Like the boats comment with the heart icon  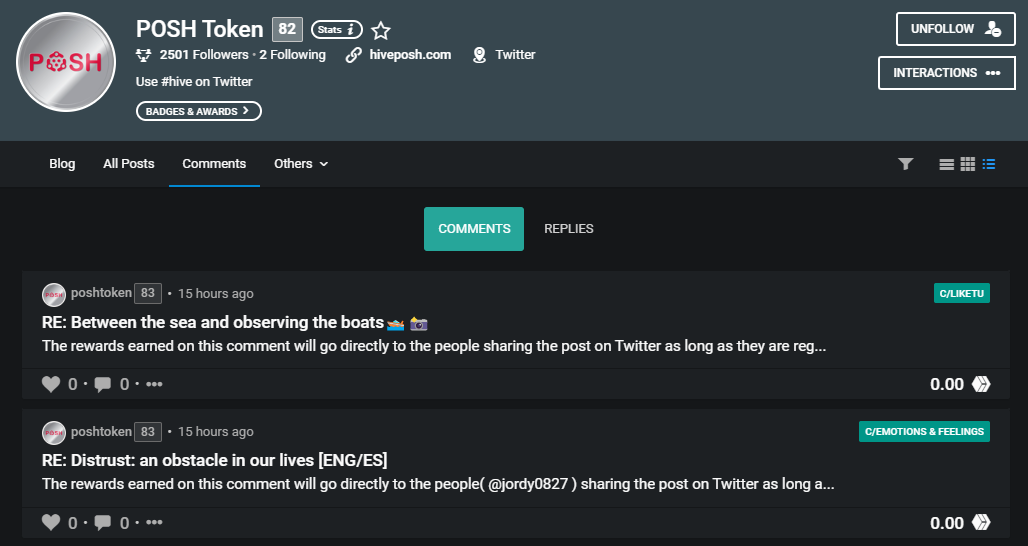51,384
